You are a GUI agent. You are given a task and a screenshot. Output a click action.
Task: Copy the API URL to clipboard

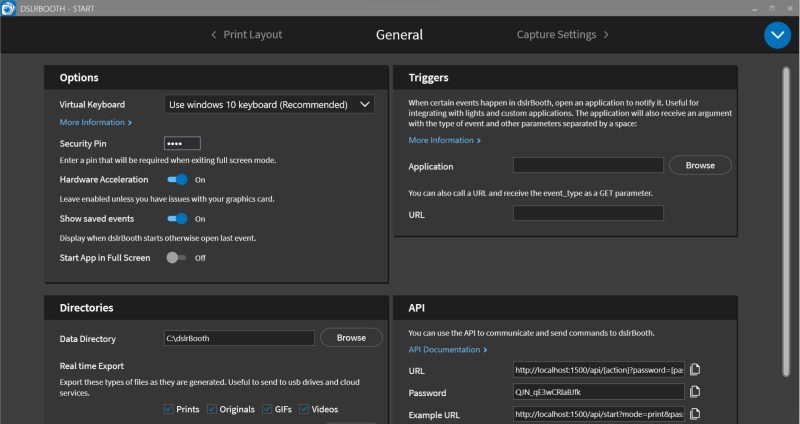695,370
